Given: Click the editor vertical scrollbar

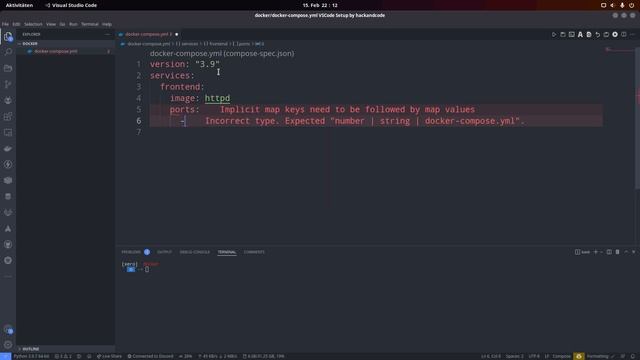Looking at the screenshot, I should [638, 118].
